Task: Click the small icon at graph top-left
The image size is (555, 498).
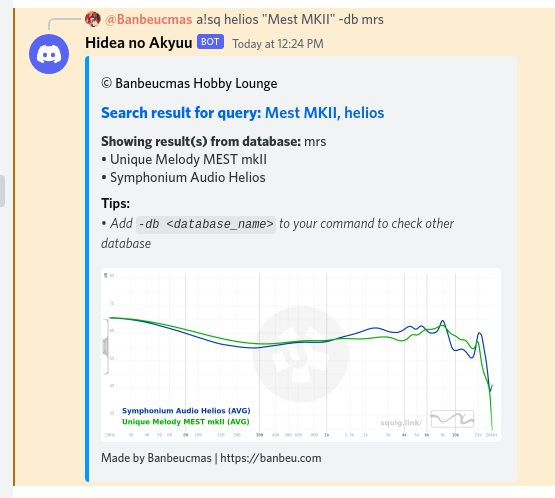Action: (x=105, y=275)
